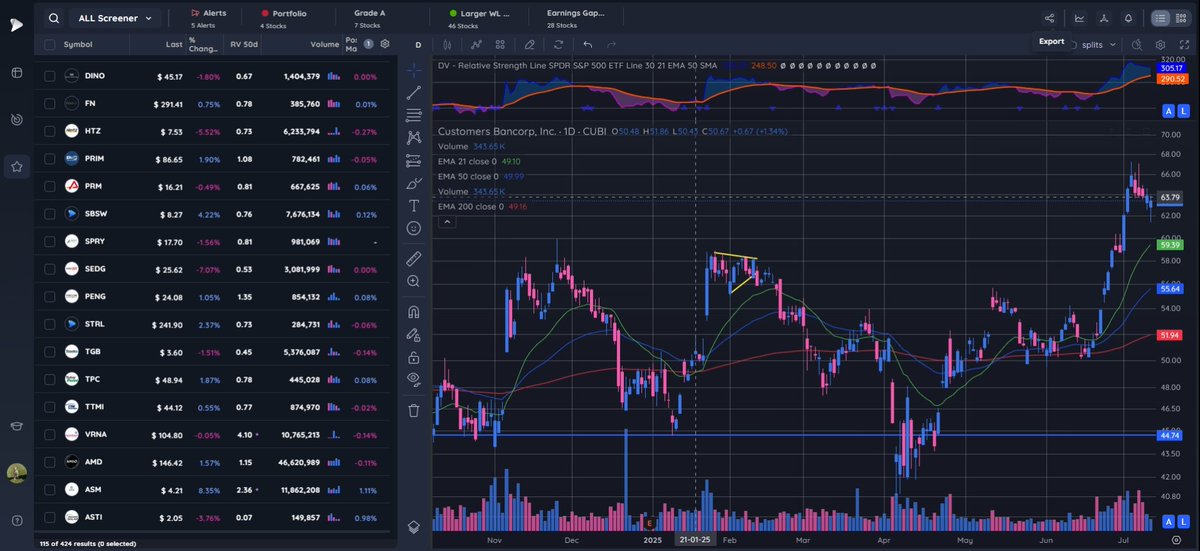This screenshot has height=551, width=1200.
Task: Select the crosshair cursor tool
Action: 414,70
